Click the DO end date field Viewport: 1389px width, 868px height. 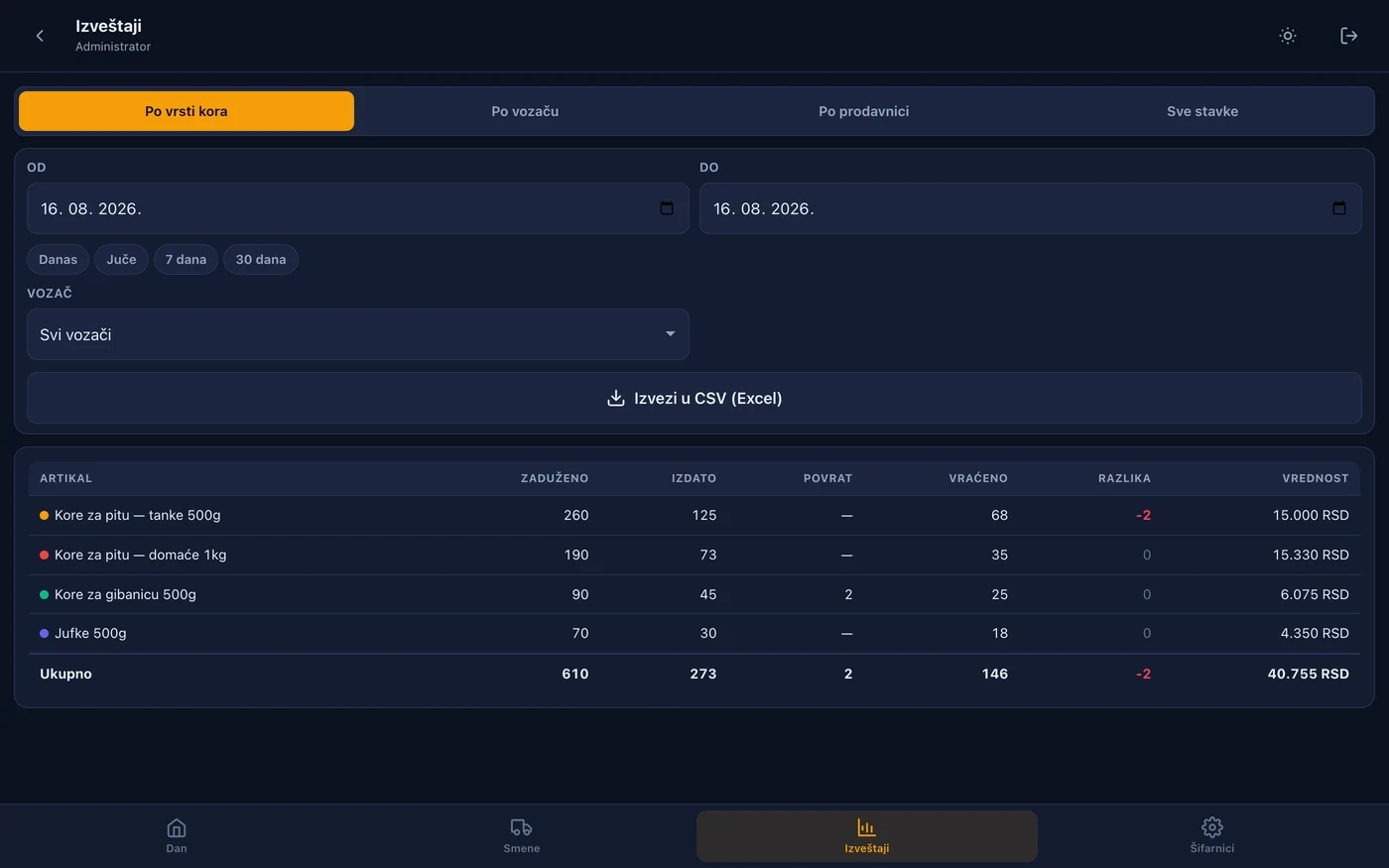click(1031, 208)
